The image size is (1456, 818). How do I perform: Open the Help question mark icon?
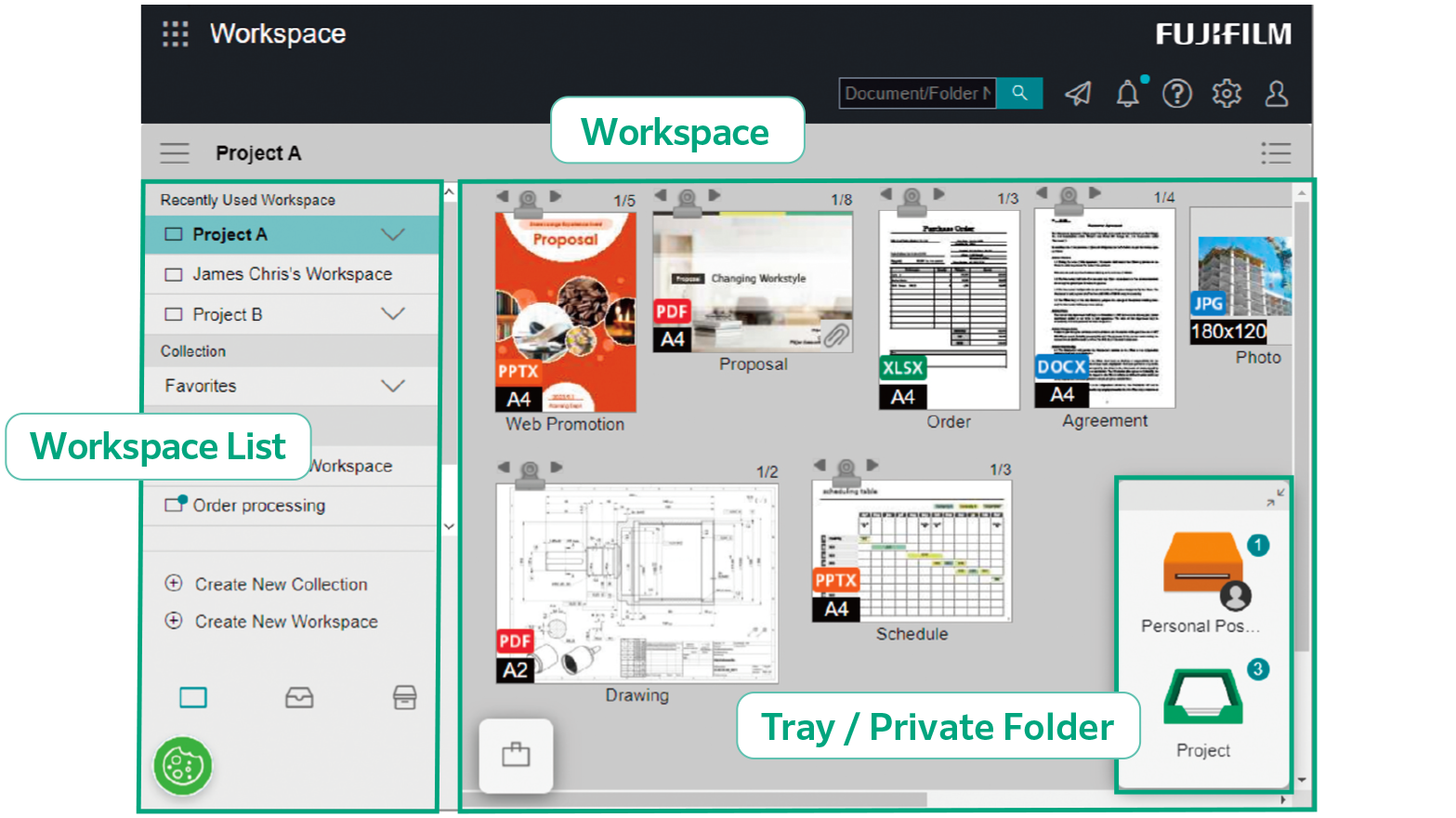click(1177, 93)
